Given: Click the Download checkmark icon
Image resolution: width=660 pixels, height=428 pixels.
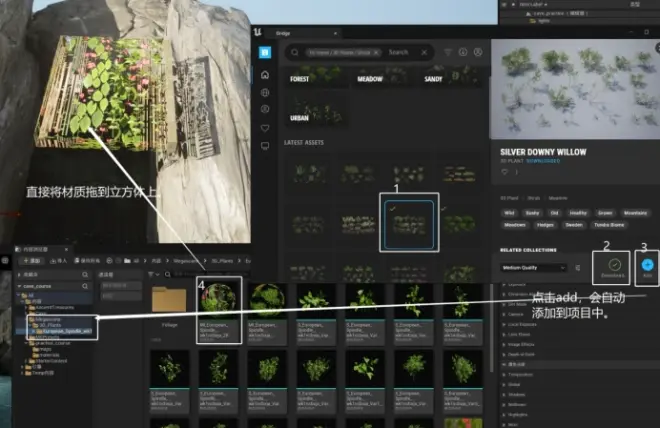Looking at the screenshot, I should (614, 265).
